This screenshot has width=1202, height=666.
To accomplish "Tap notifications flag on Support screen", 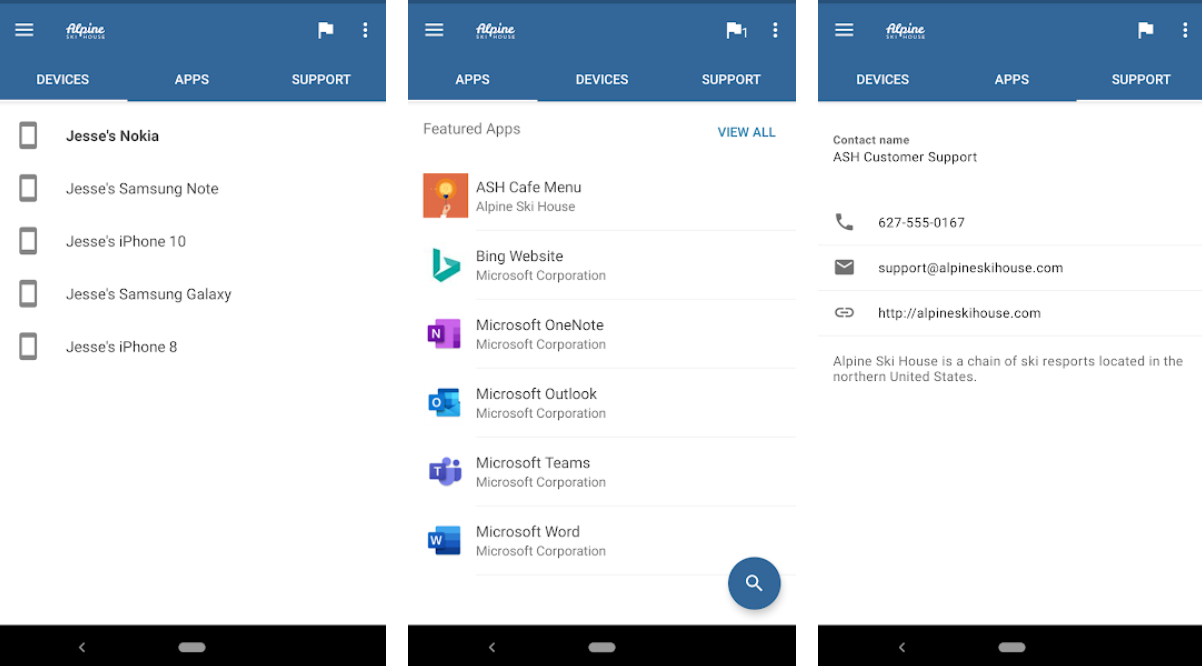I will tap(1146, 30).
